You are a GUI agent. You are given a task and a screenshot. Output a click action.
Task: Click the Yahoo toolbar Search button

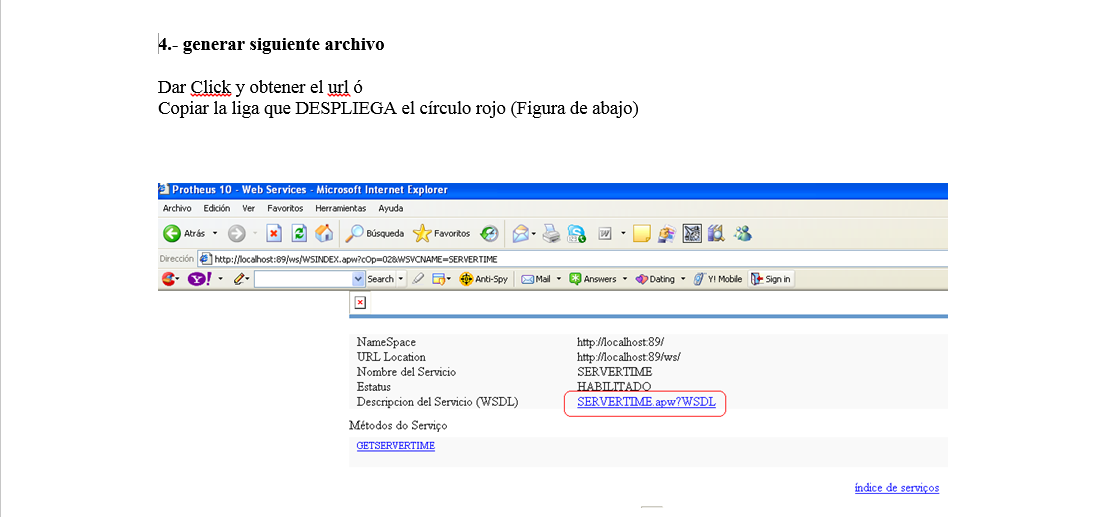[380, 279]
